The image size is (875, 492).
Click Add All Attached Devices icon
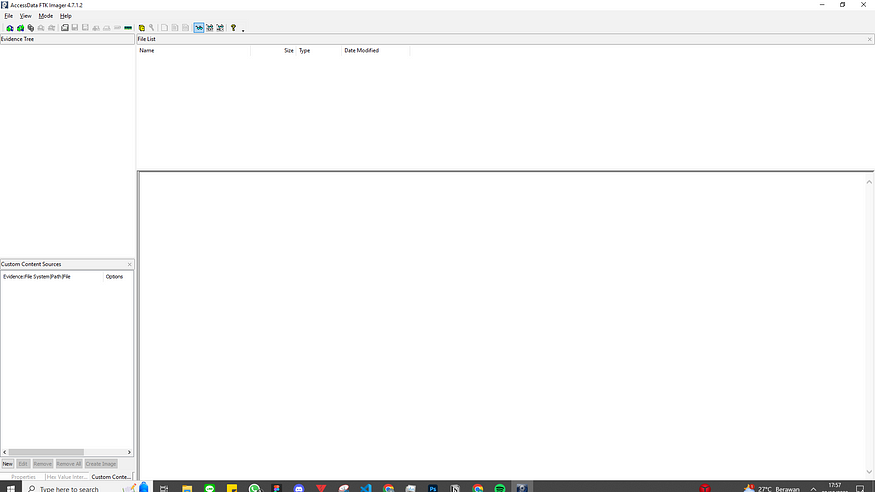[x=20, y=28]
